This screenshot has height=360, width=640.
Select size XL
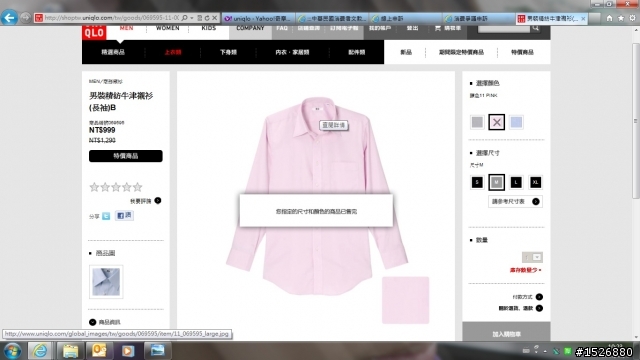(x=536, y=182)
